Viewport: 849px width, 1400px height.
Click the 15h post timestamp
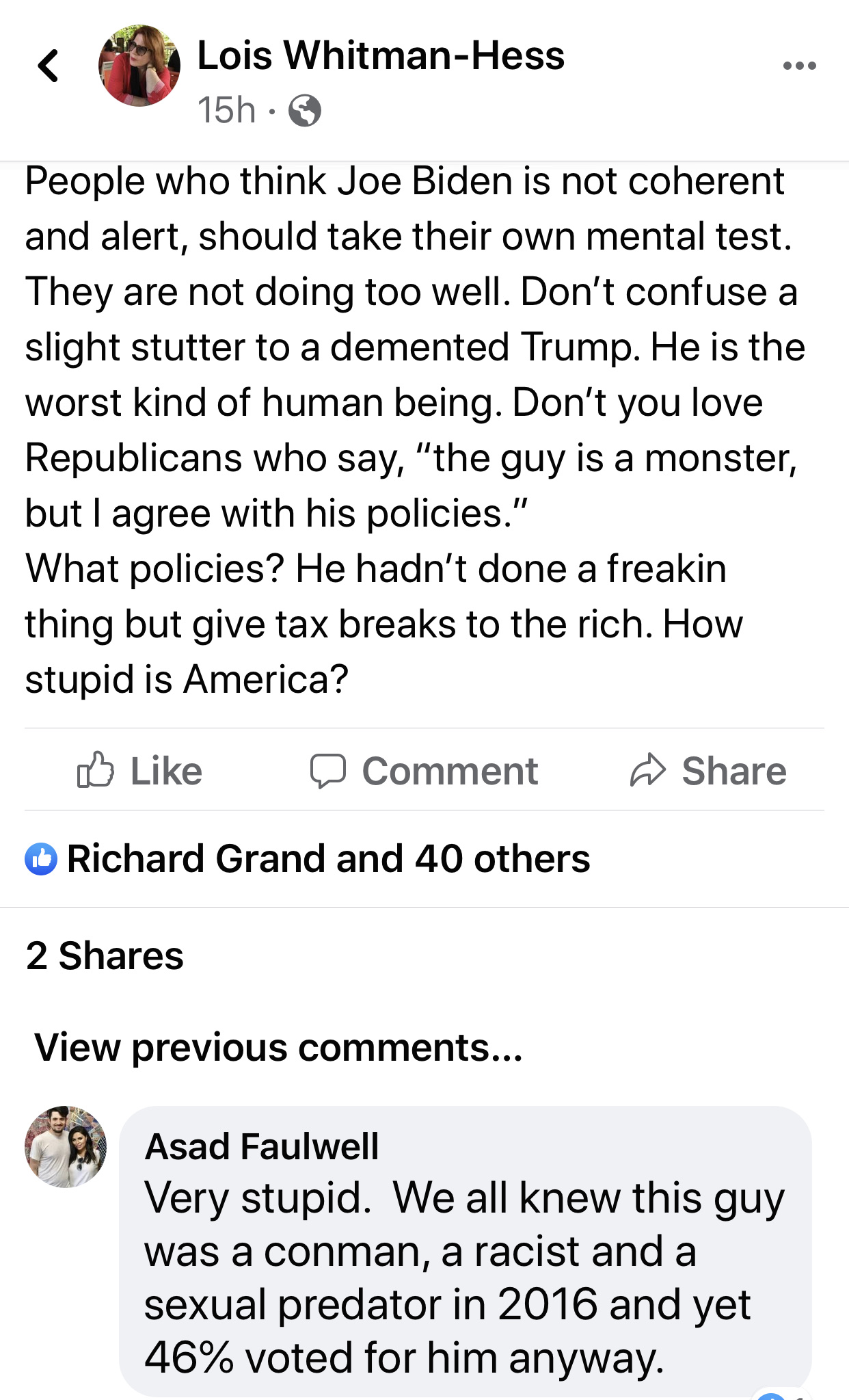226,110
